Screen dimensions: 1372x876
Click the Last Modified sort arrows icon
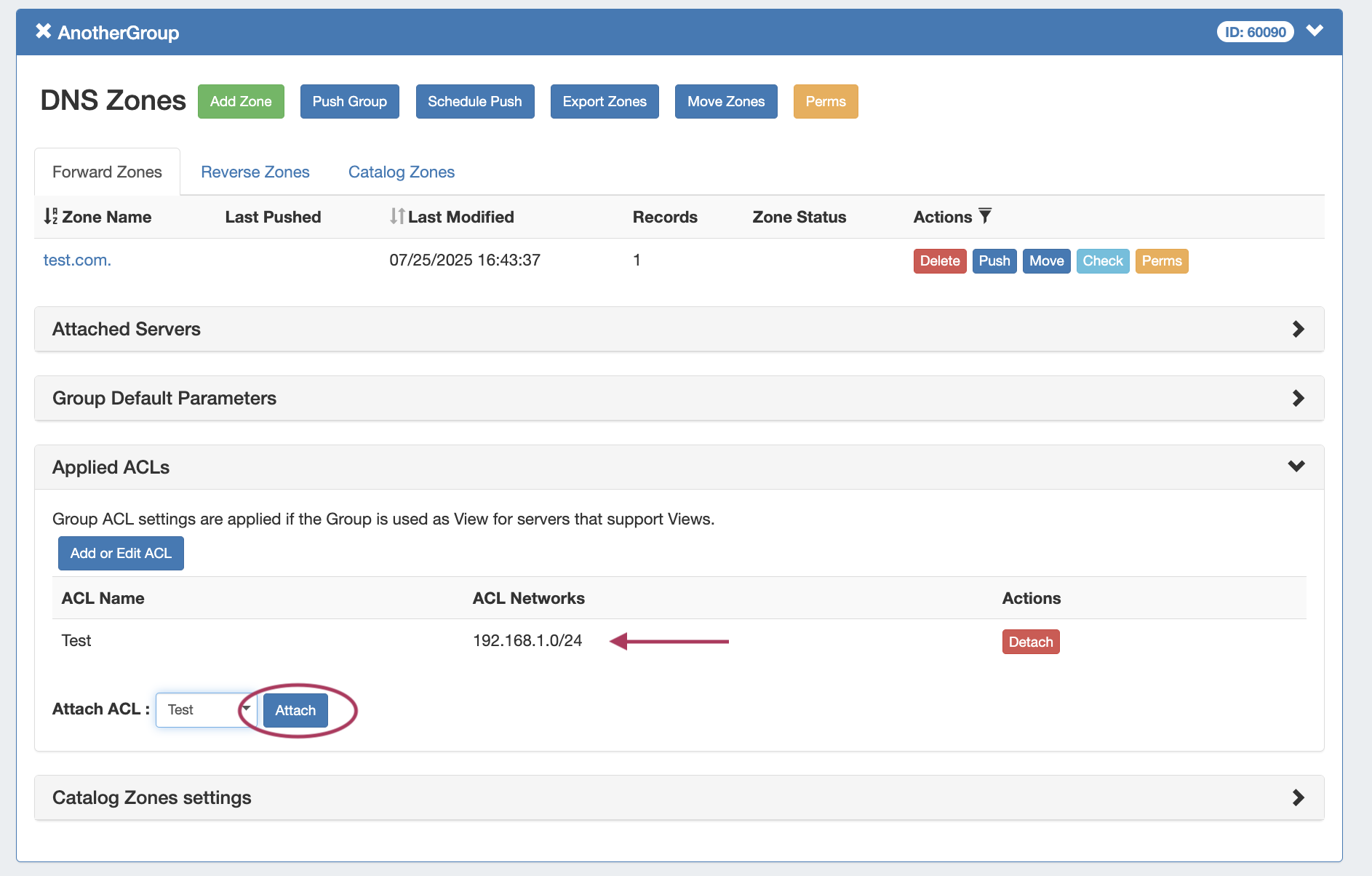[396, 216]
